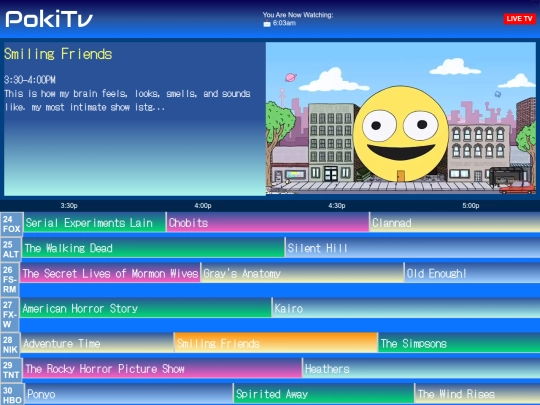Click the 3:30-4:00PM showtime text
The width and height of the screenshot is (540, 405).
(x=30, y=80)
